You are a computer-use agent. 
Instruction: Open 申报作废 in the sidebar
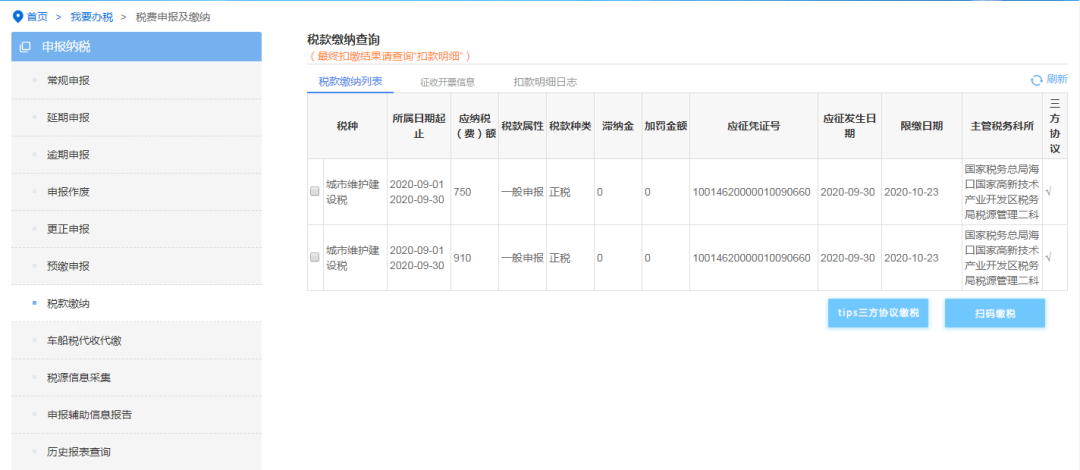pos(136,192)
